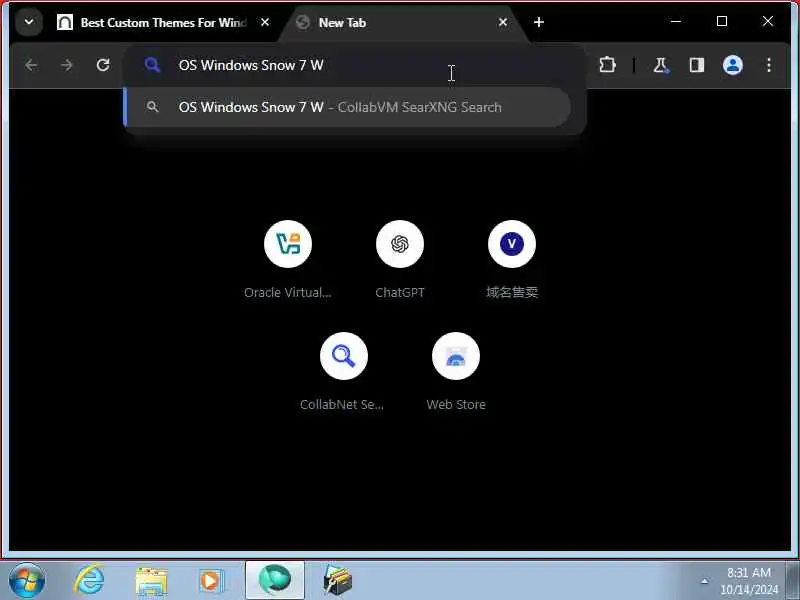Click the blue search icon in address bar
Image resolution: width=800 pixels, height=600 pixels.
[x=152, y=65]
